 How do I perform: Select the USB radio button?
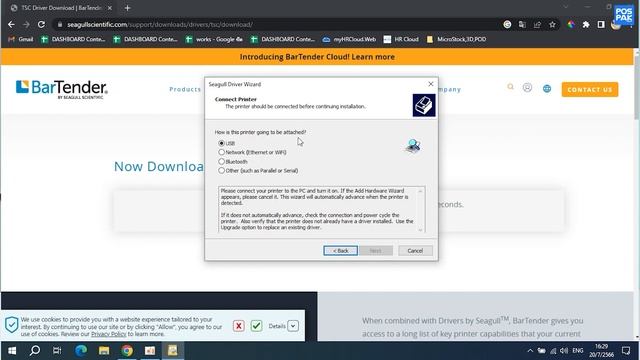pyautogui.click(x=222, y=143)
